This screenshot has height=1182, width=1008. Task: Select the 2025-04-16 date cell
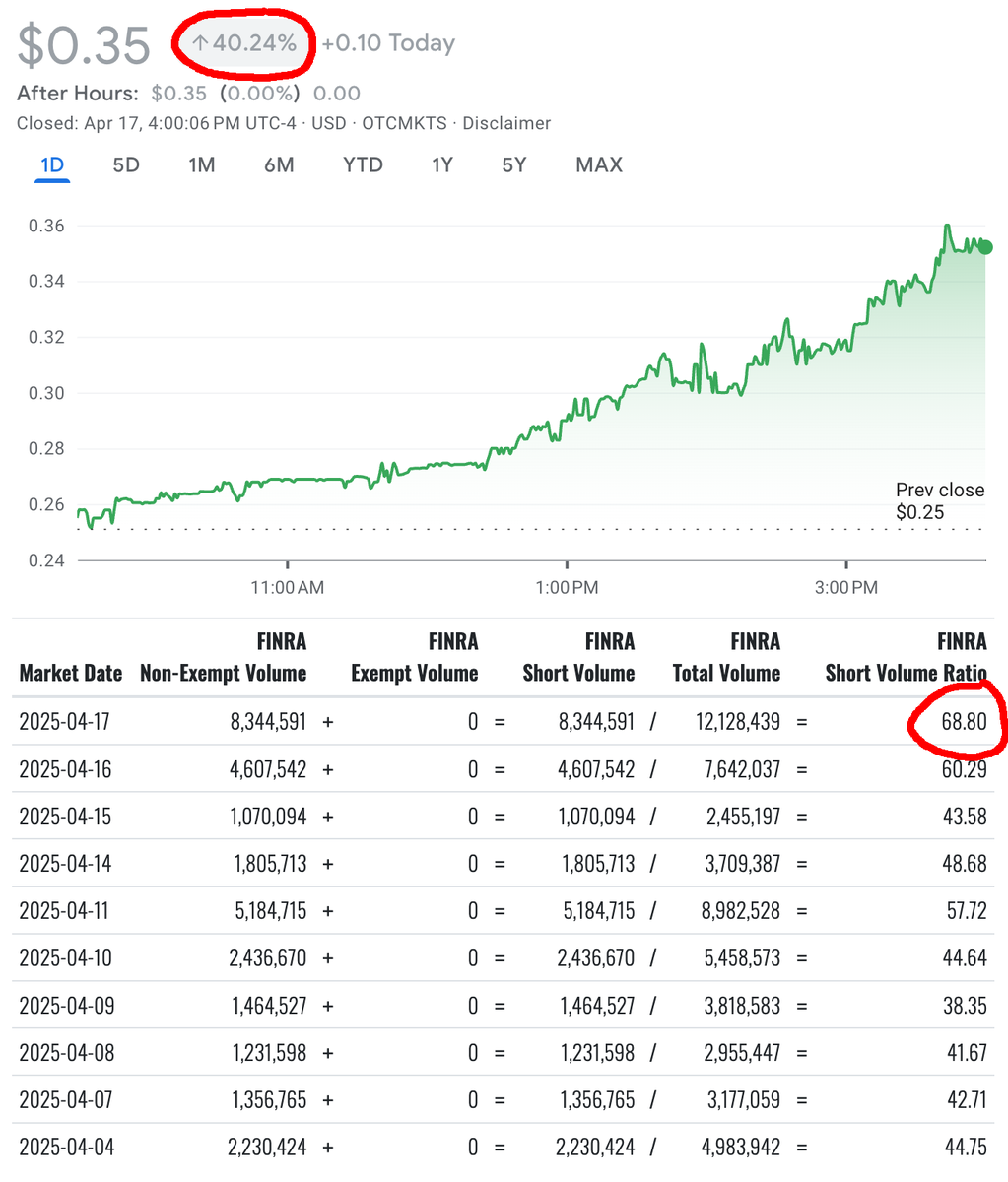pyautogui.click(x=65, y=769)
